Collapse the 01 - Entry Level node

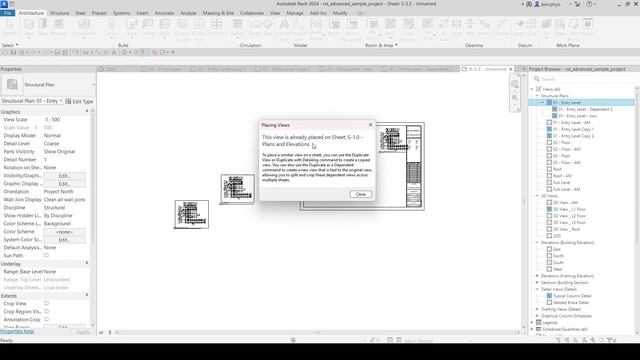pos(542,102)
